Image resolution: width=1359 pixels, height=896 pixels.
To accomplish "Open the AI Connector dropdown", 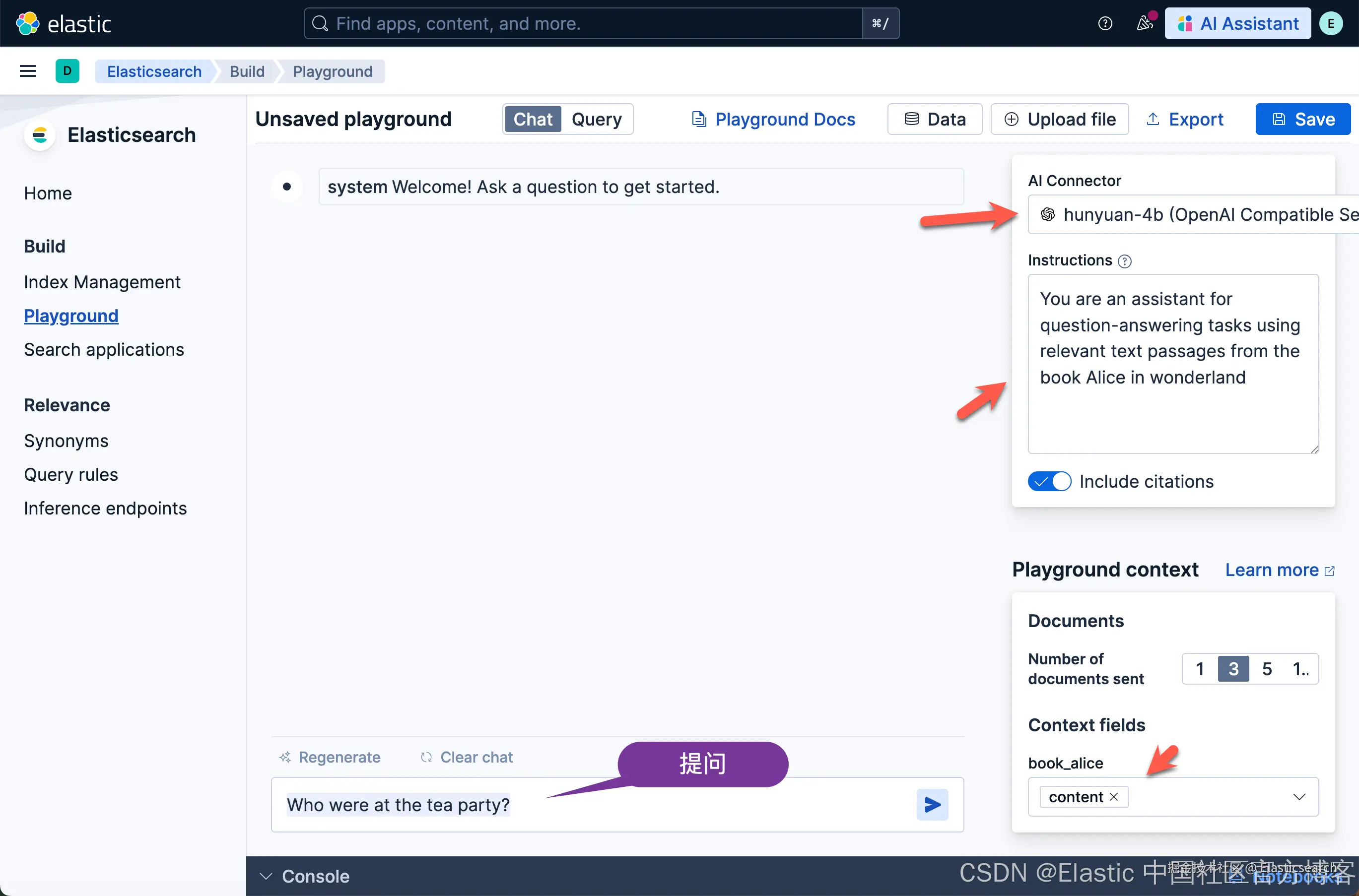I will (1192, 215).
